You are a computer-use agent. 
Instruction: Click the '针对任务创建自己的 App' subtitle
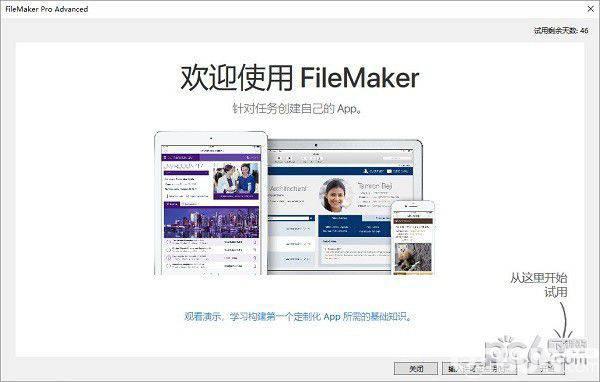point(297,109)
